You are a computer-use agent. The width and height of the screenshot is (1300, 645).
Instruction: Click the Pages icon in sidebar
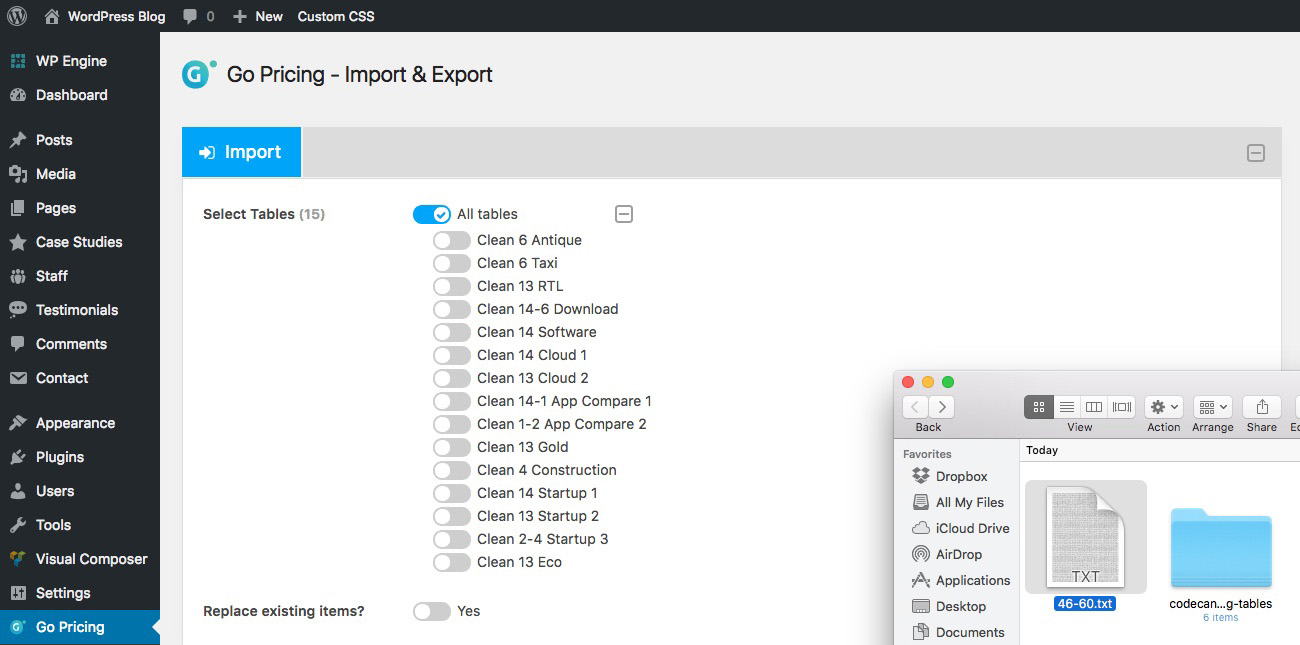(x=18, y=208)
